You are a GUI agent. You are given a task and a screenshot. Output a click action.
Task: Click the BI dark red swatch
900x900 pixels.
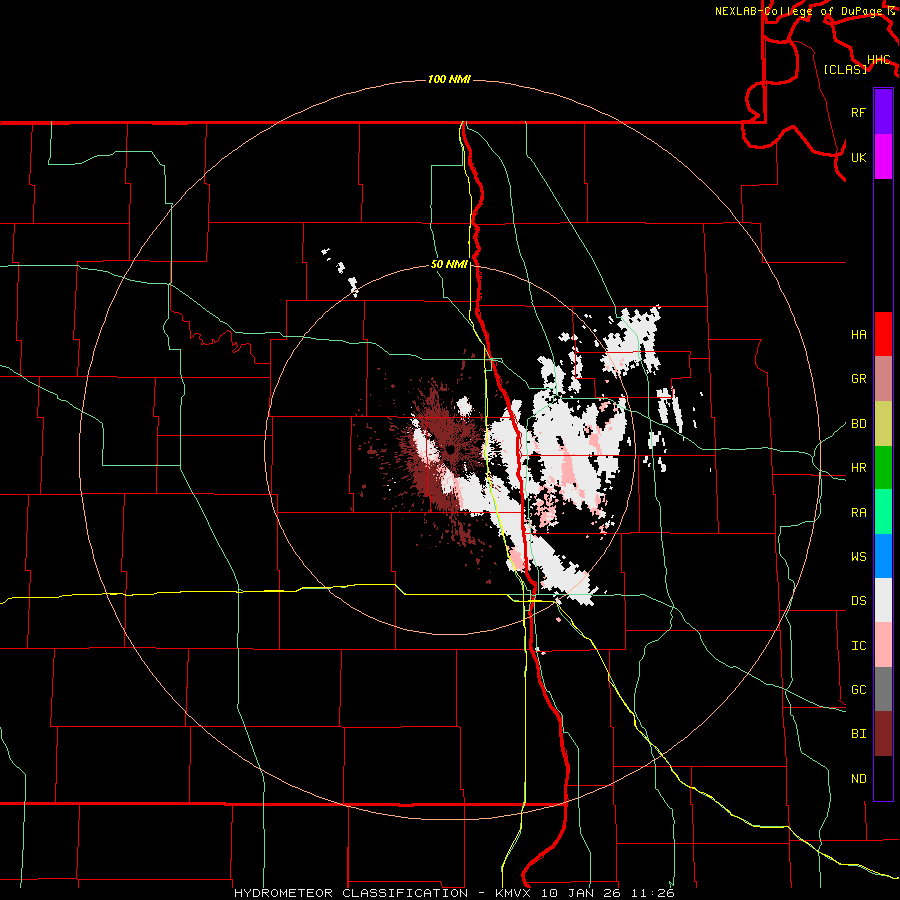[x=883, y=734]
